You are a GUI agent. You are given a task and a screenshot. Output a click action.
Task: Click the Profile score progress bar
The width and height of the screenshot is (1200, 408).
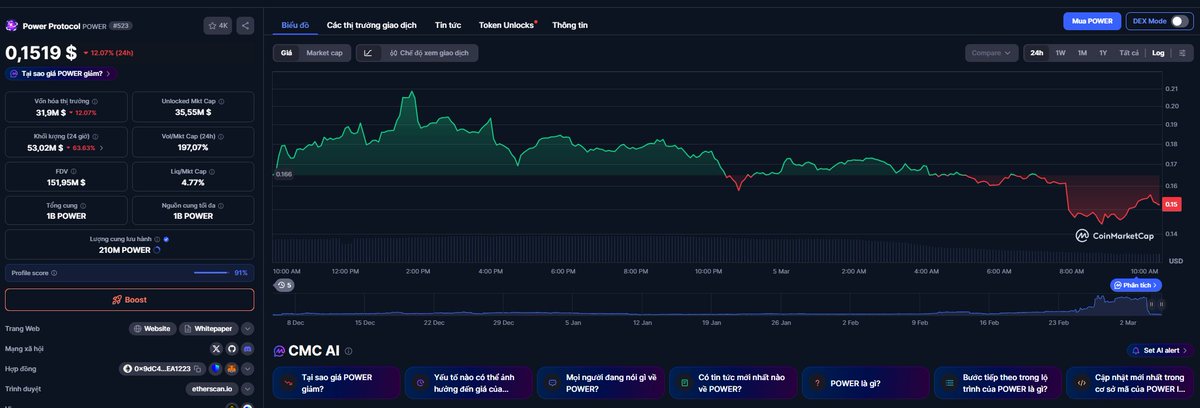click(211, 272)
